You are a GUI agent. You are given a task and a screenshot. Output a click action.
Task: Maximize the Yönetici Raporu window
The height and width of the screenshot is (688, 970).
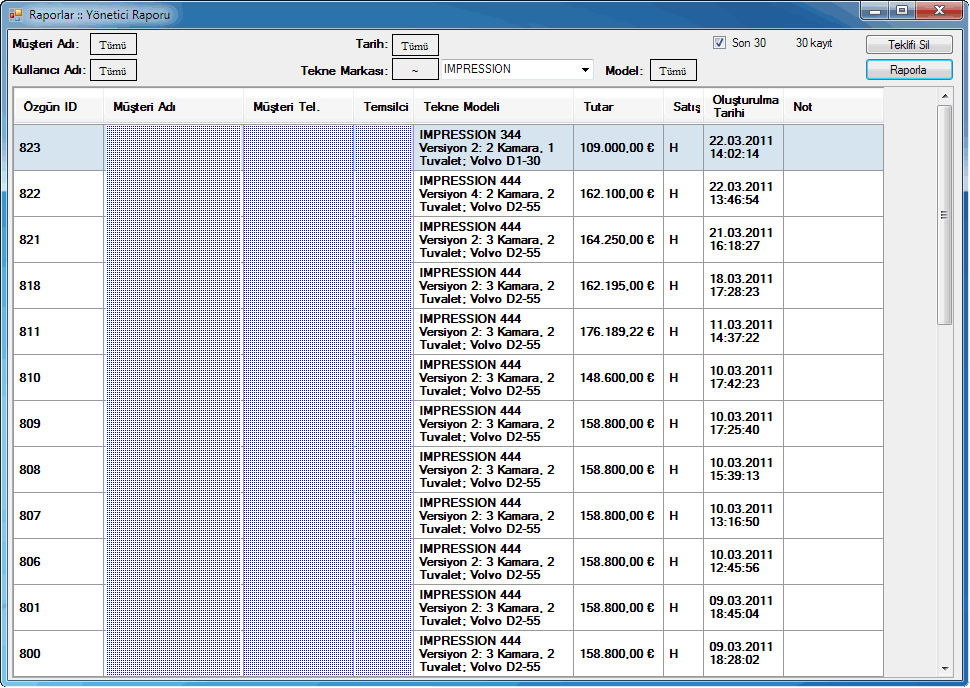click(902, 11)
